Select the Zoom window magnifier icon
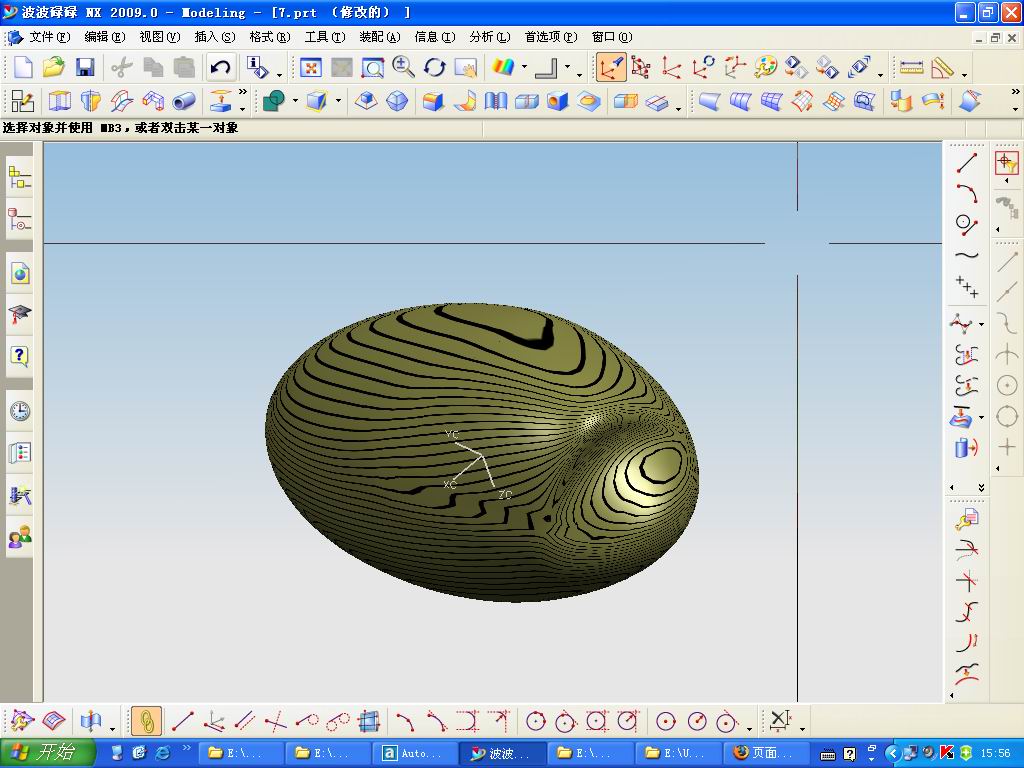This screenshot has width=1024, height=768. (373, 67)
